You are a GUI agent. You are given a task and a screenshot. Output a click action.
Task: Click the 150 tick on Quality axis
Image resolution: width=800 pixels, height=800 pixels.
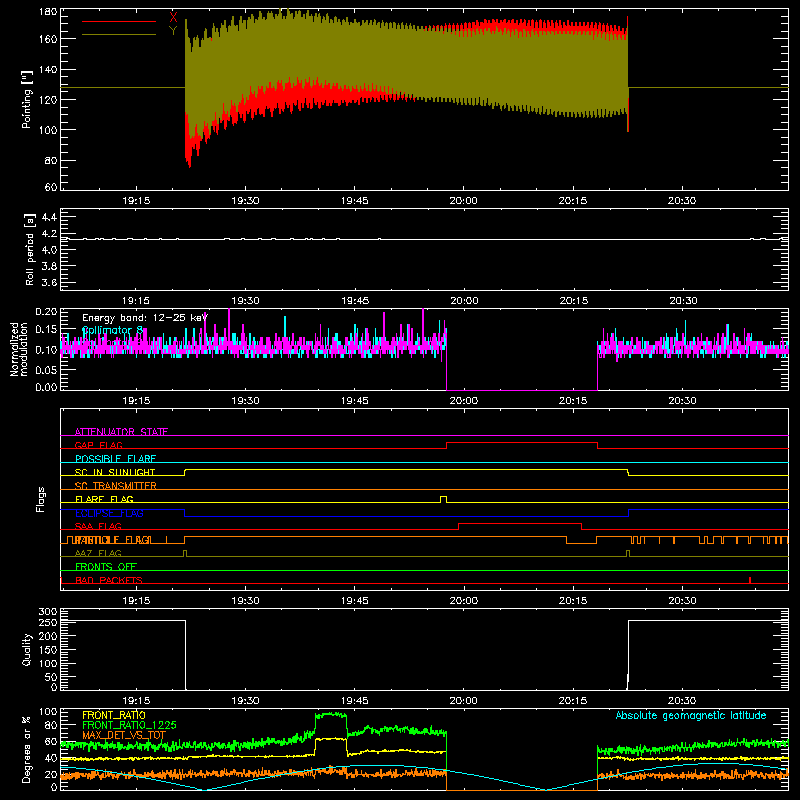tap(48, 649)
